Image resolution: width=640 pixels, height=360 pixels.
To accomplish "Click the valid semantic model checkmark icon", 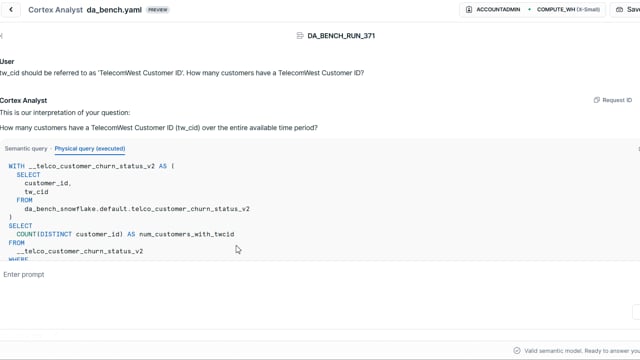I will (x=517, y=351).
